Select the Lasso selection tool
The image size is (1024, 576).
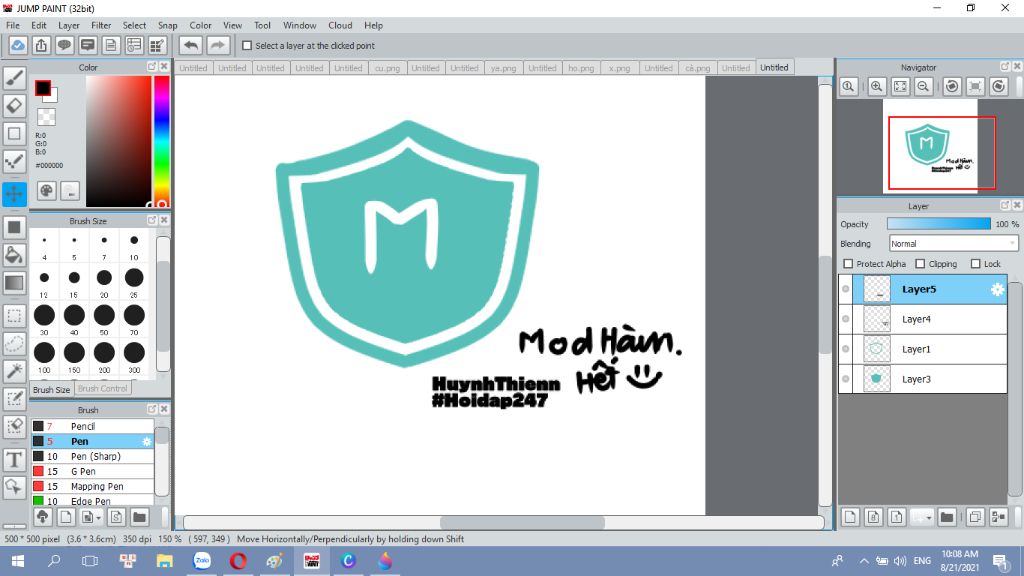point(14,344)
